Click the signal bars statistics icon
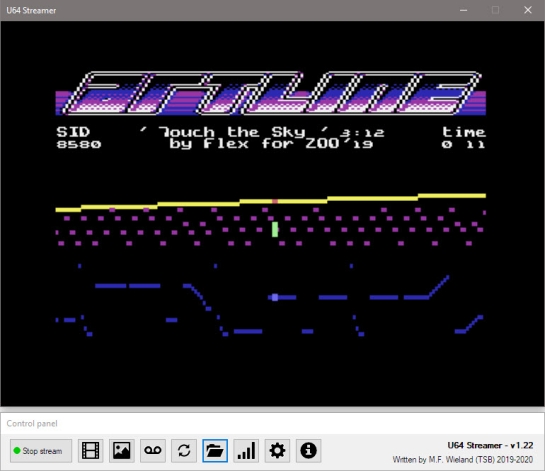 tap(246, 451)
